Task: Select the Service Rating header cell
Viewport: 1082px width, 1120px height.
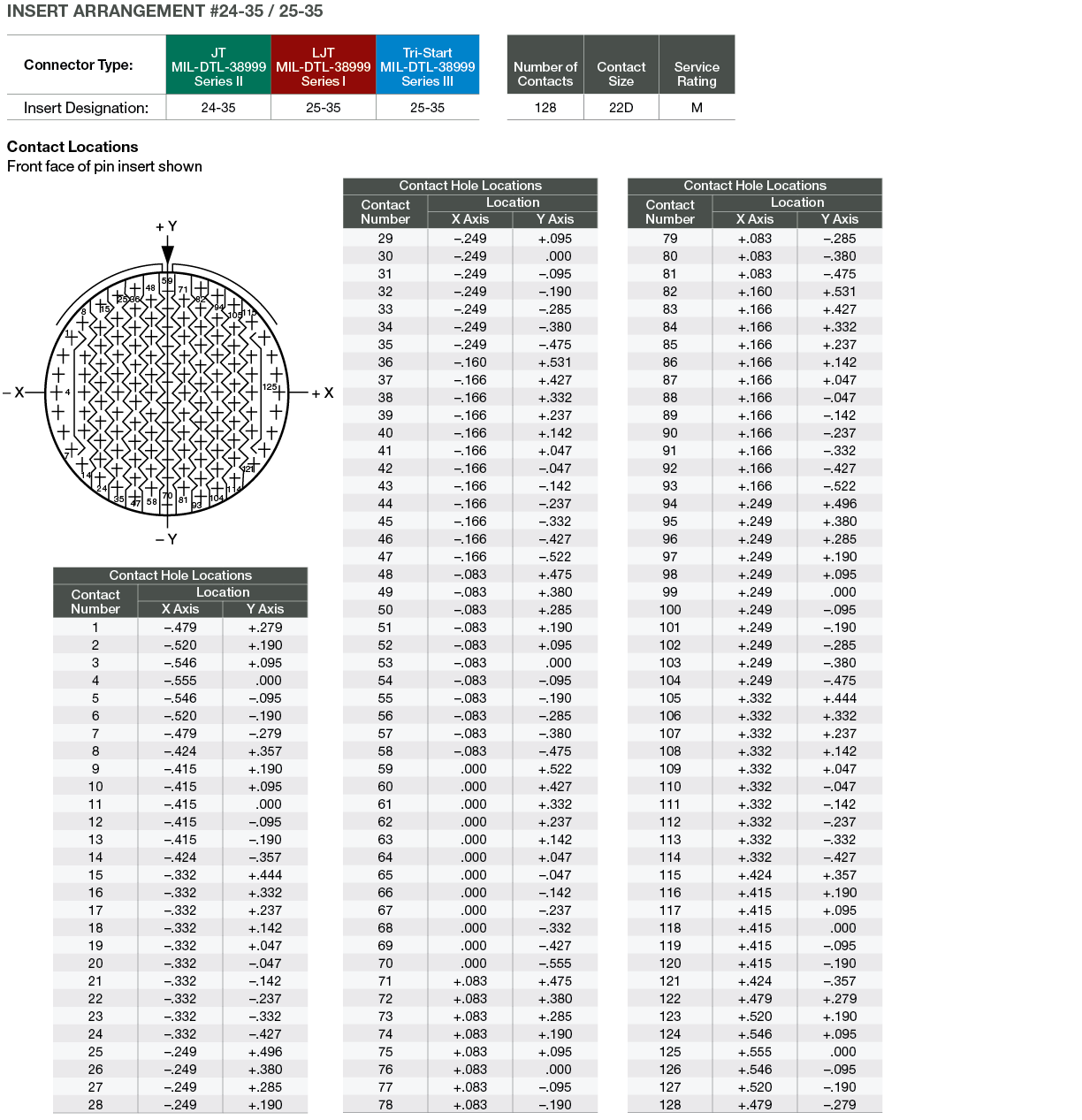Action: click(x=697, y=73)
